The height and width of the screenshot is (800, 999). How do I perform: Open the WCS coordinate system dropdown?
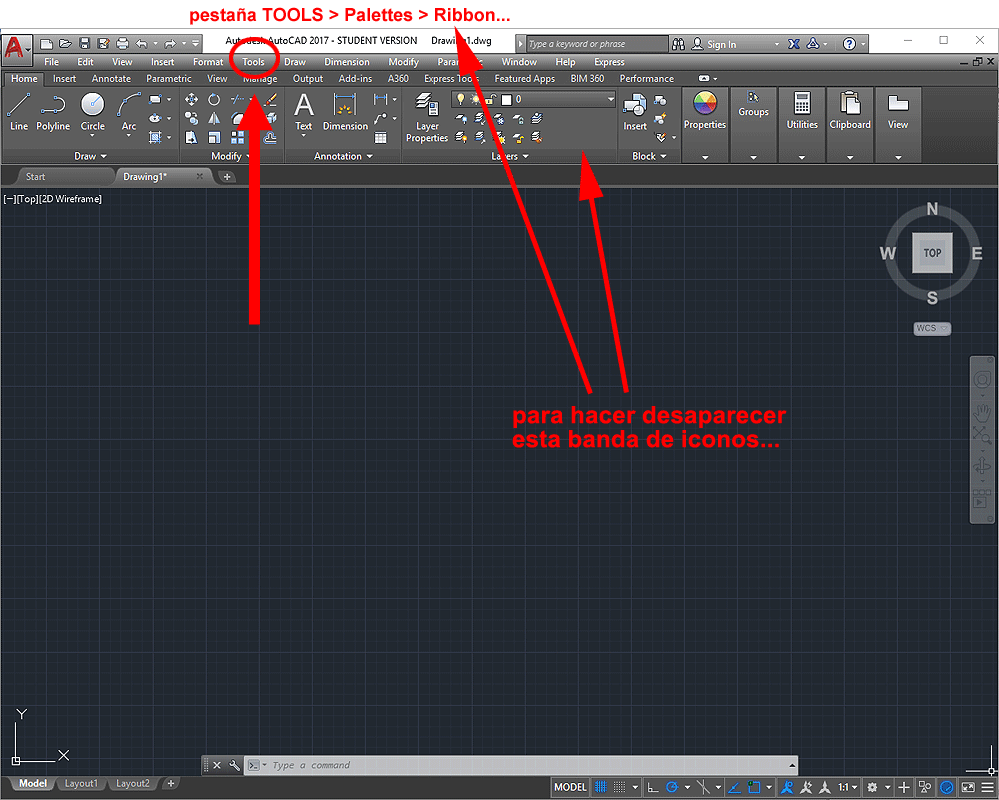(932, 328)
